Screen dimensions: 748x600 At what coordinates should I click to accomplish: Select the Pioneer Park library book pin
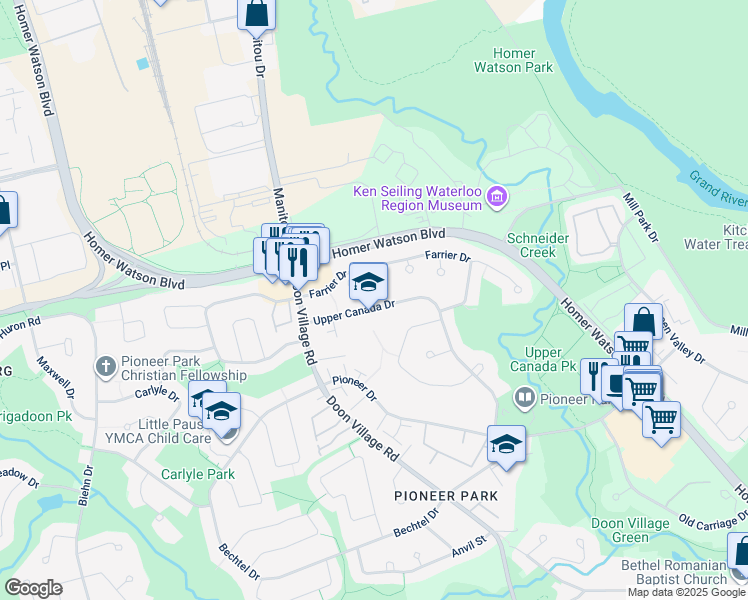[x=525, y=398]
